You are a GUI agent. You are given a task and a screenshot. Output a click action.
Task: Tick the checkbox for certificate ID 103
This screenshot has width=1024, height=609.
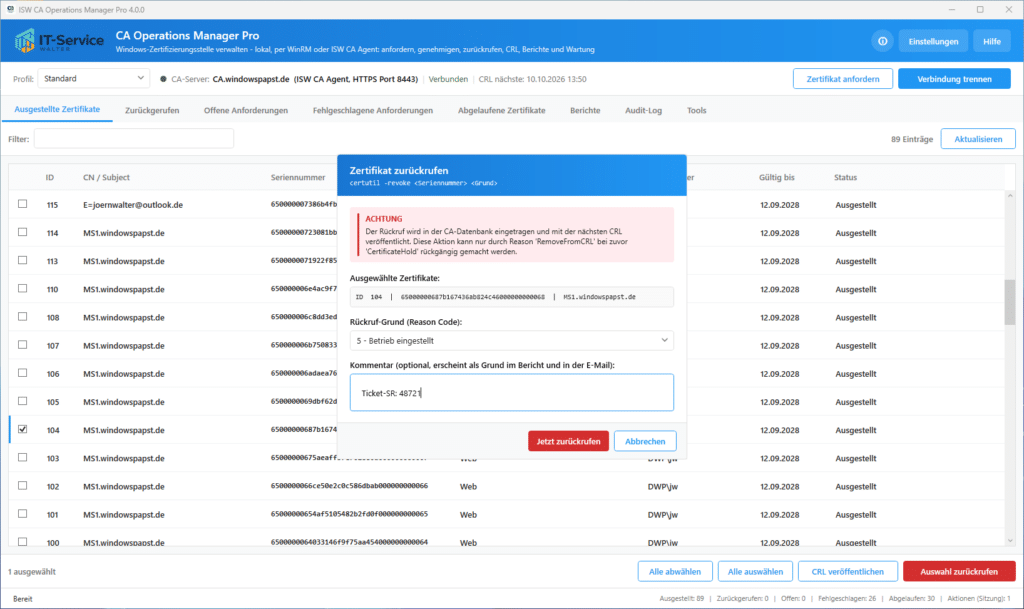click(23, 458)
